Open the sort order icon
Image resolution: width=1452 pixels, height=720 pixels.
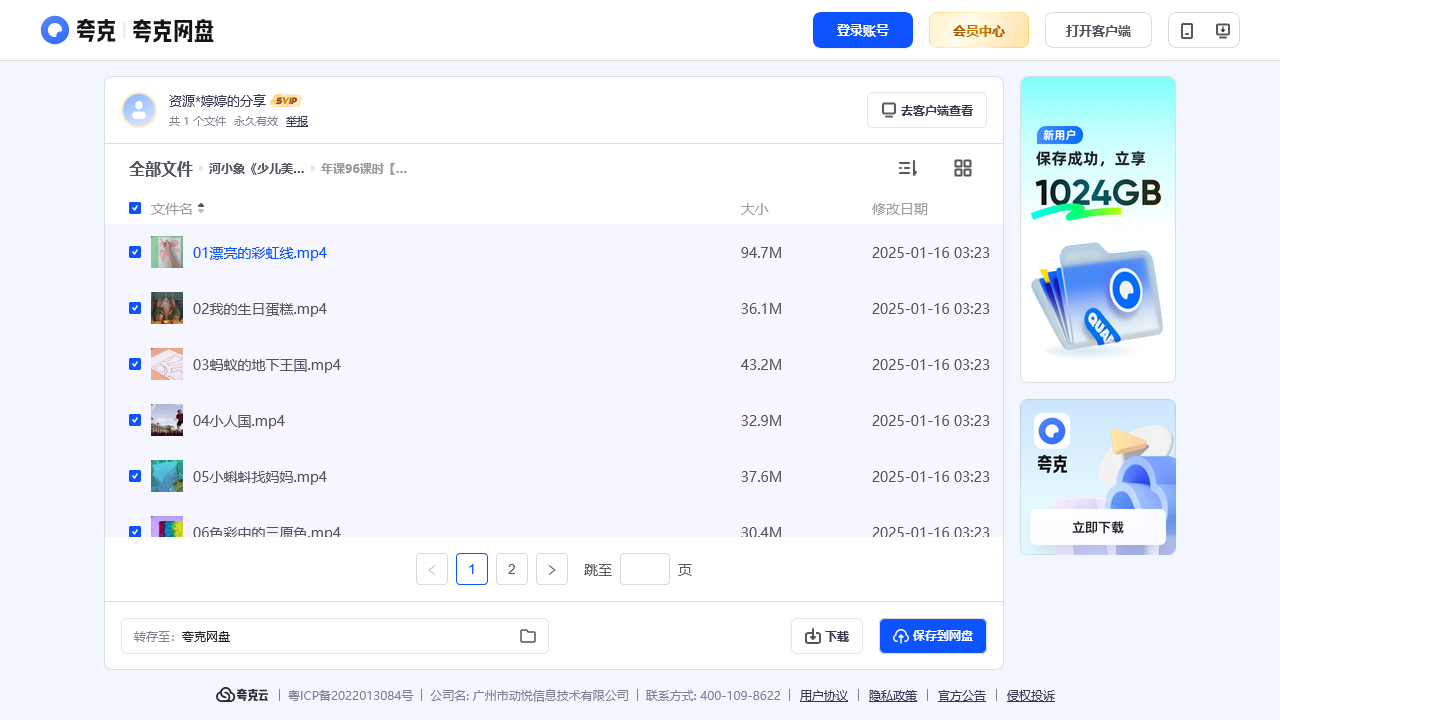coord(908,168)
